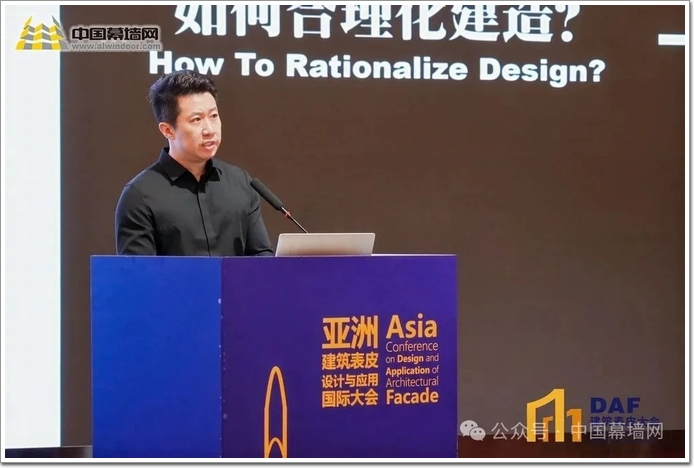The image size is (694, 468).
Task: Select the Chinese slide title 如何合理化建造
Action: point(377,21)
